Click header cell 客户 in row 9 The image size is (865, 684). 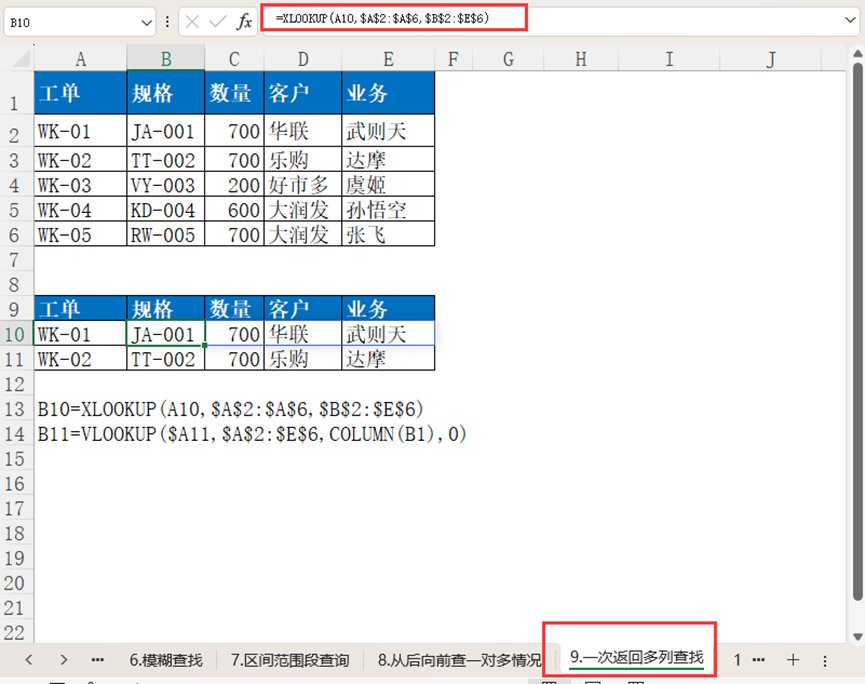click(x=303, y=308)
